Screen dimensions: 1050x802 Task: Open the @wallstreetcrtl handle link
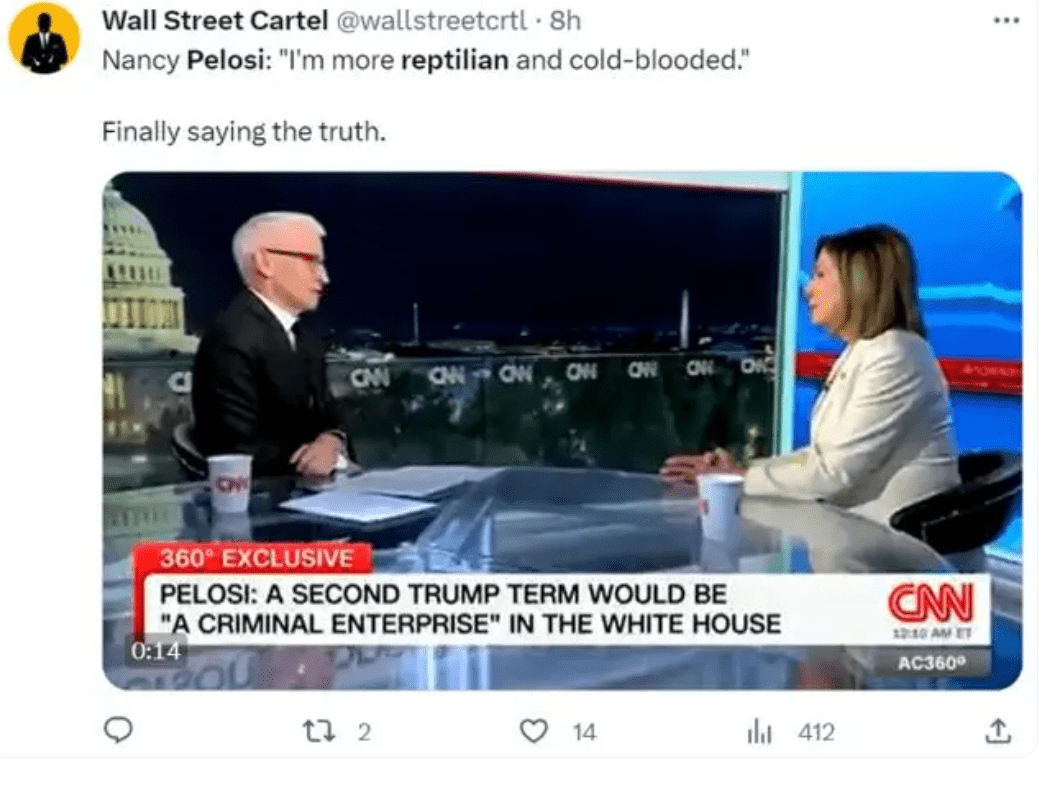pos(431,21)
